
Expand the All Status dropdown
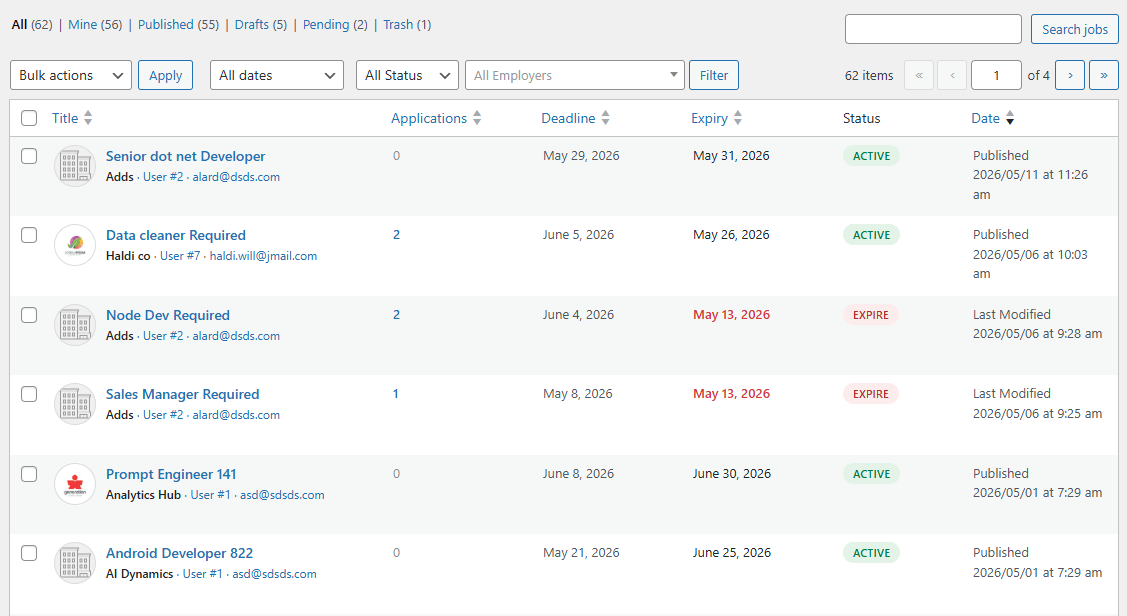tap(407, 75)
